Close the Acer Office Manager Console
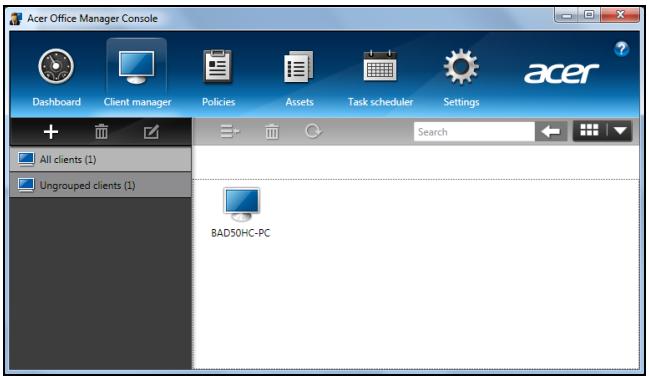Image resolution: width=649 pixels, height=376 pixels. click(620, 15)
